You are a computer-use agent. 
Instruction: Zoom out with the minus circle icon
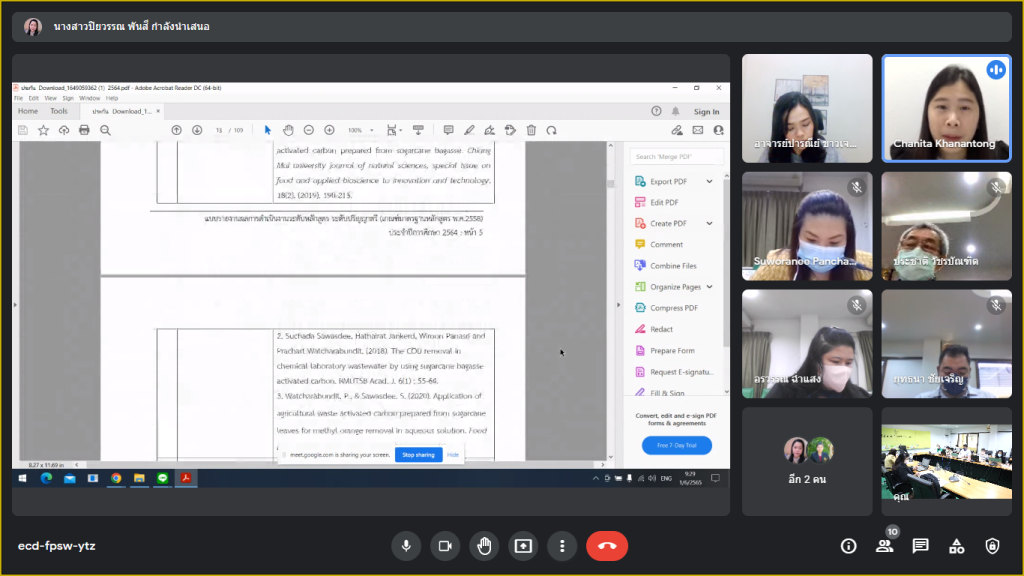pyautogui.click(x=309, y=131)
